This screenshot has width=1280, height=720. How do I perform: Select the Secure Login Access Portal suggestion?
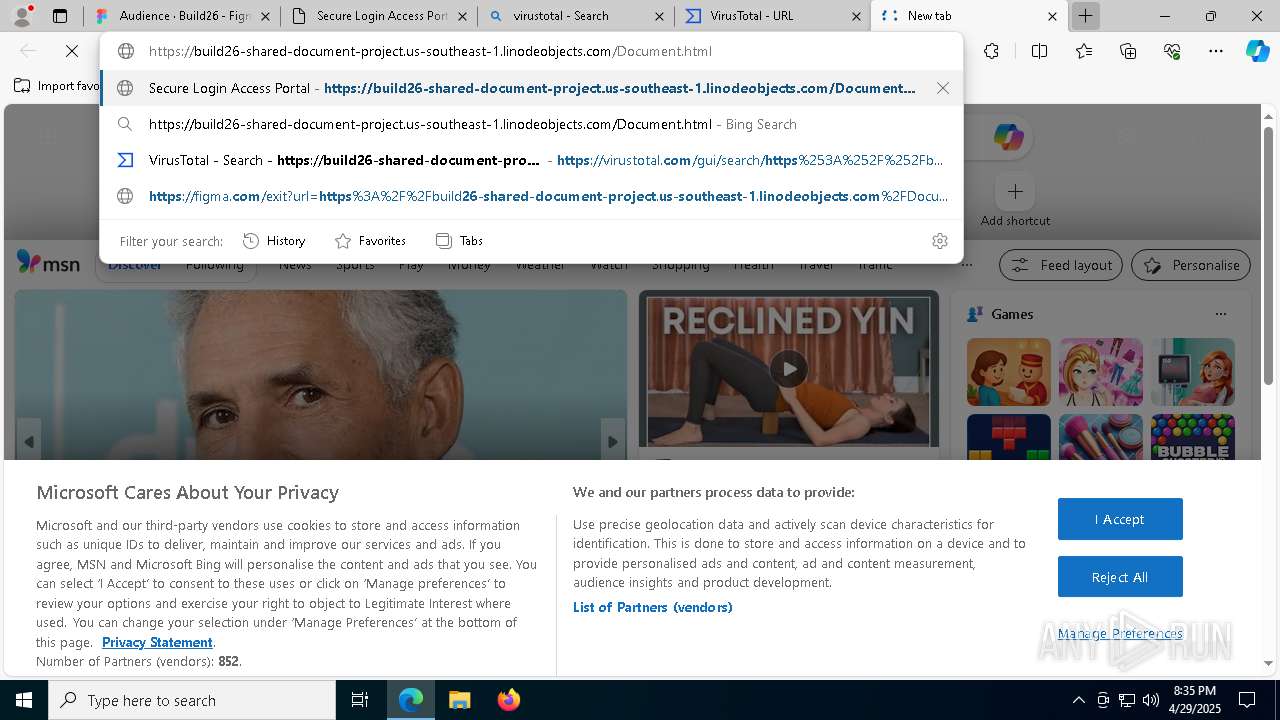[531, 88]
